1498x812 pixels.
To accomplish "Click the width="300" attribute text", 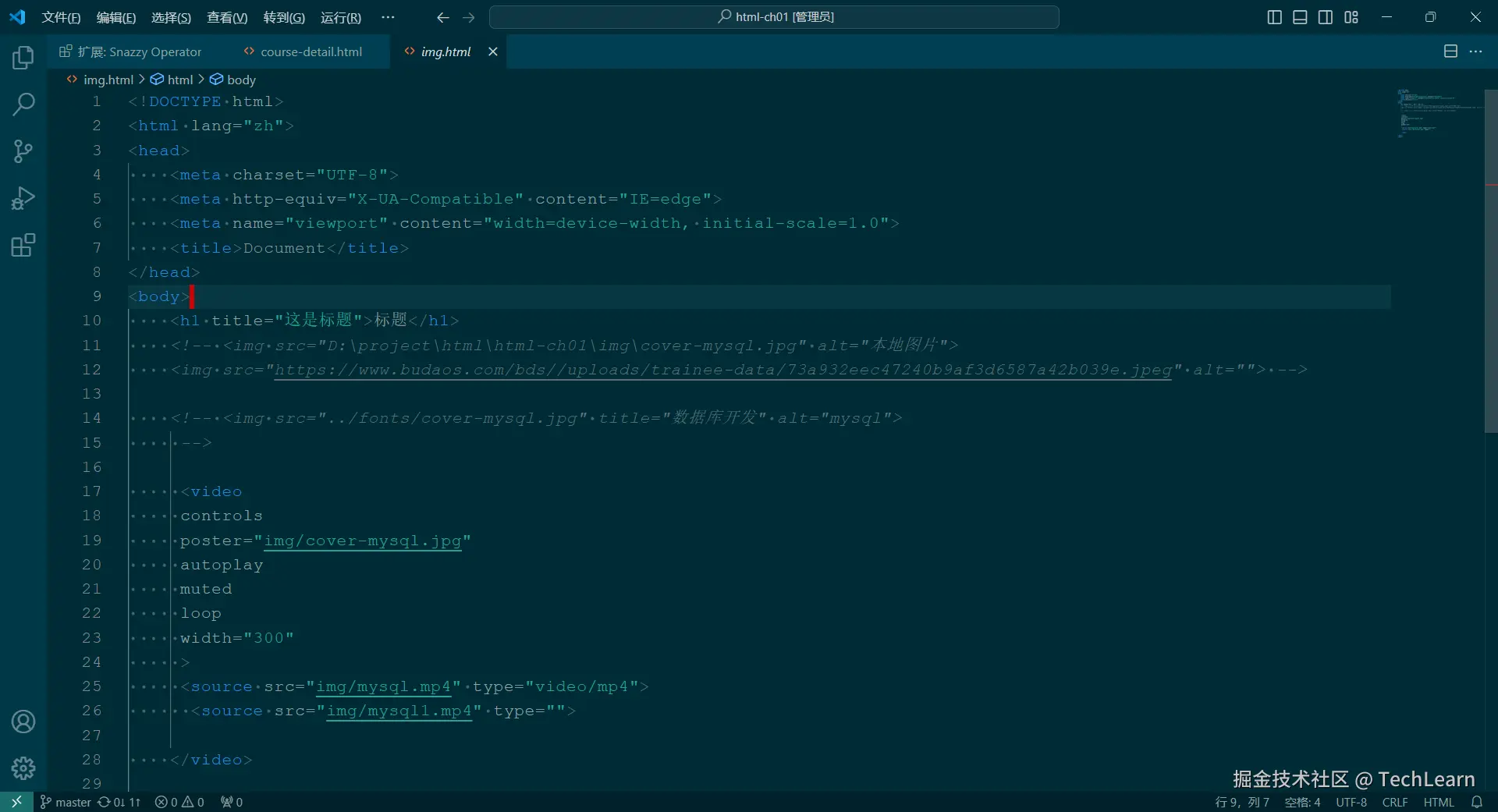I will [x=237, y=638].
